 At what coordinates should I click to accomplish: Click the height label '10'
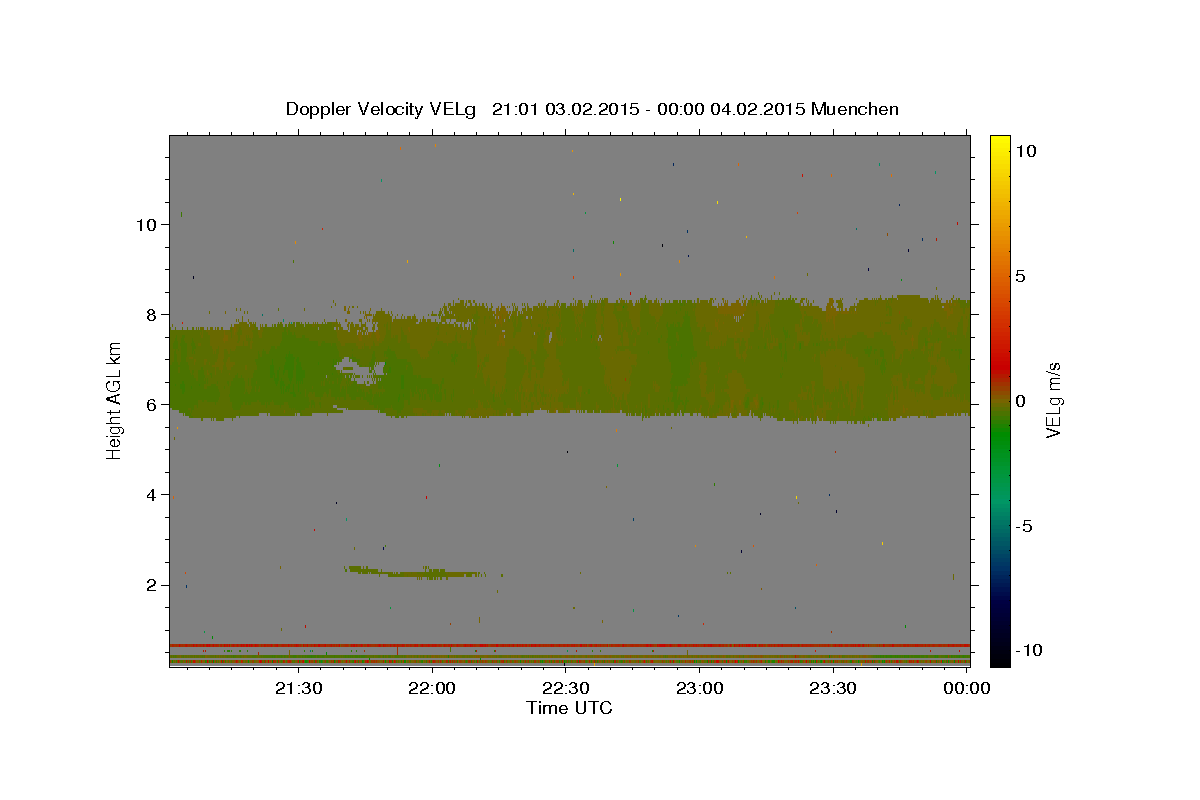pyautogui.click(x=145, y=224)
